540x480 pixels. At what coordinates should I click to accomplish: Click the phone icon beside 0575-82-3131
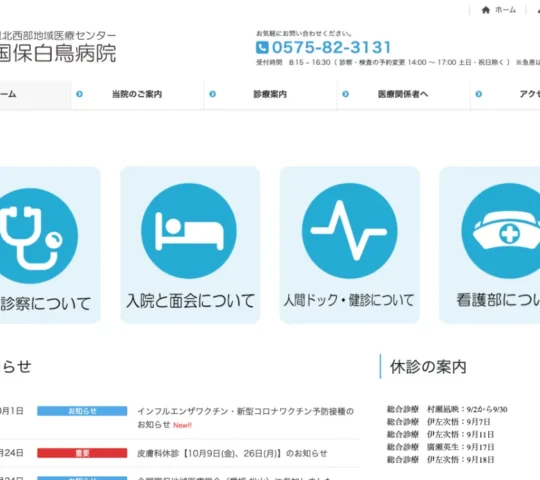262,47
